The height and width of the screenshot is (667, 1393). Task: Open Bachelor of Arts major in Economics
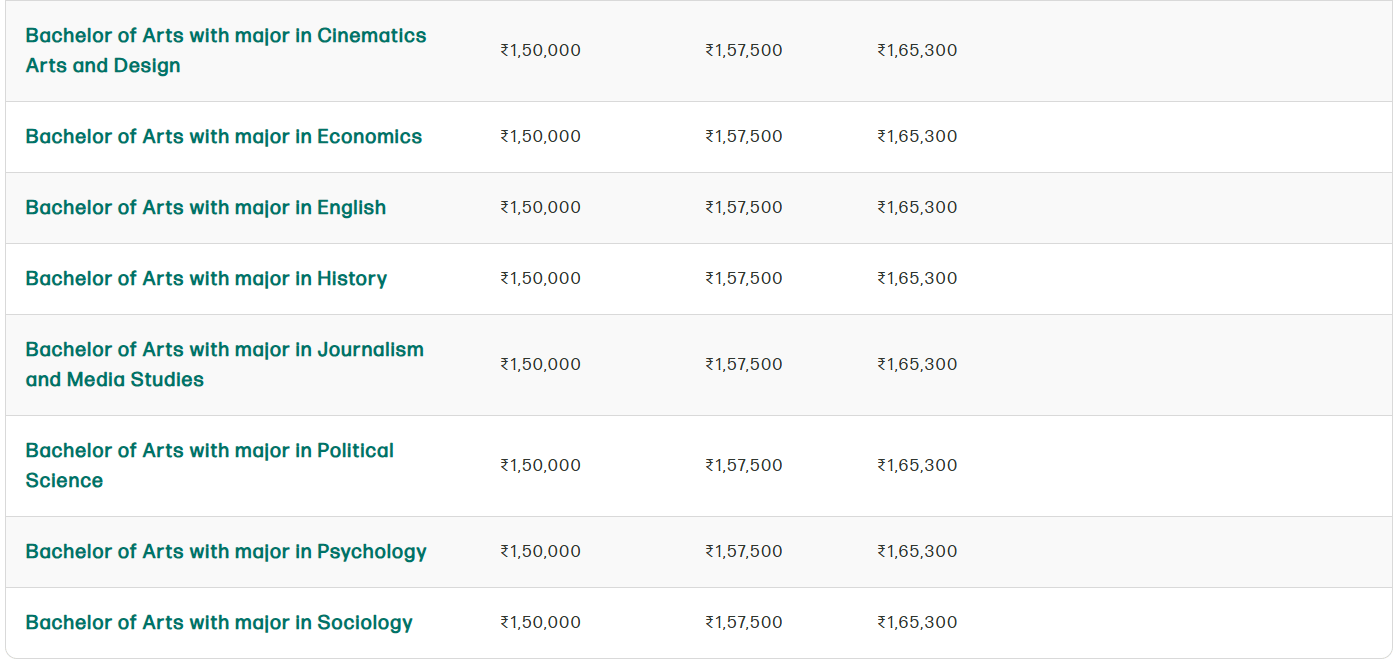(x=224, y=136)
